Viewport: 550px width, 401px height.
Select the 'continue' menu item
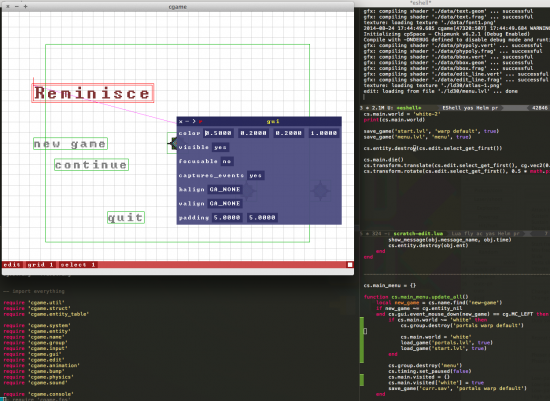click(91, 165)
